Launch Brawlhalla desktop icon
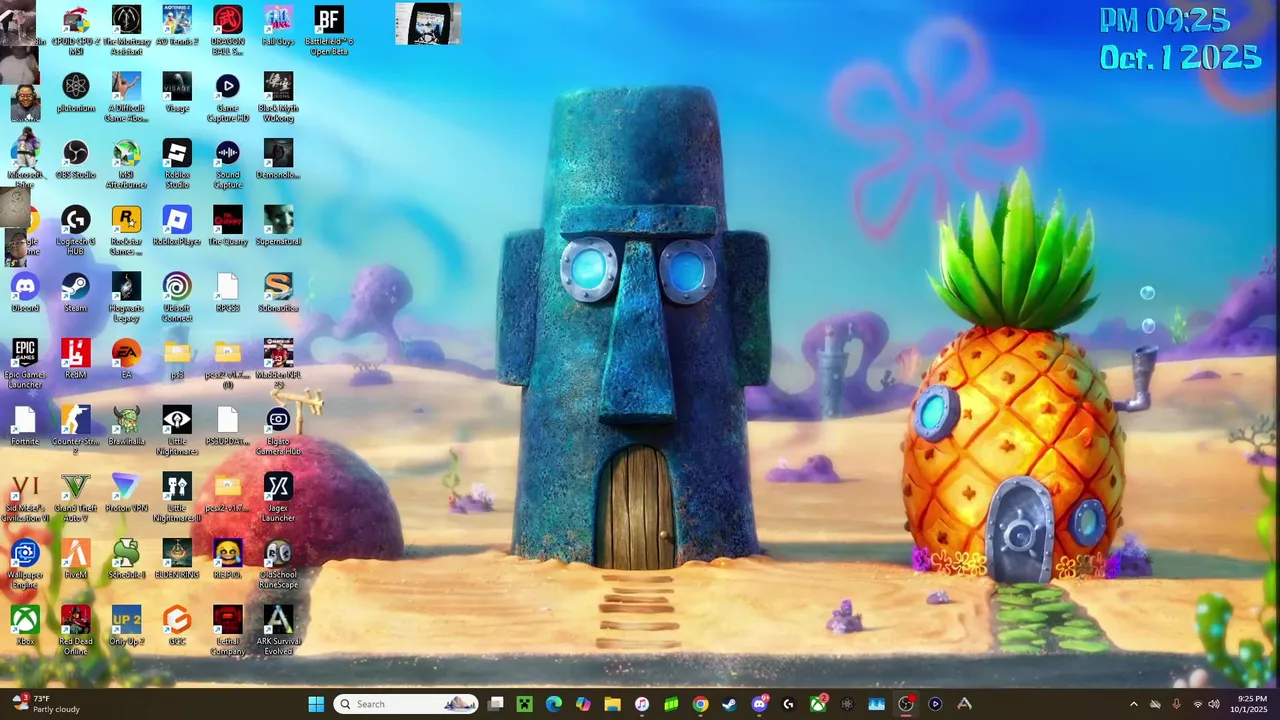Screen dimensions: 1280x720 pos(126,426)
